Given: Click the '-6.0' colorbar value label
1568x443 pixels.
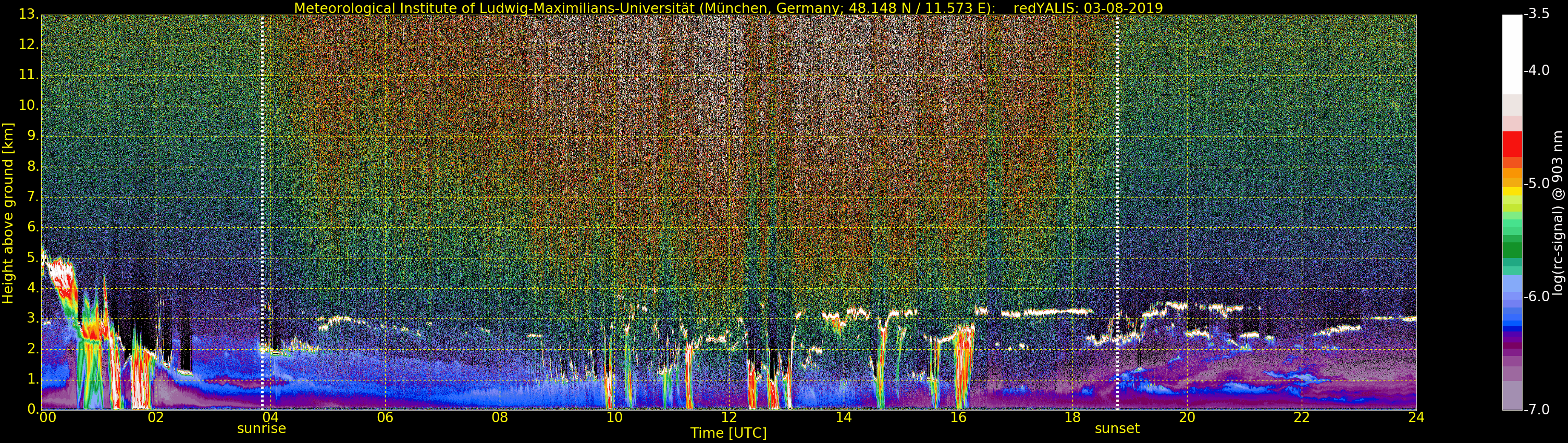Looking at the screenshot, I should [x=1537, y=297].
